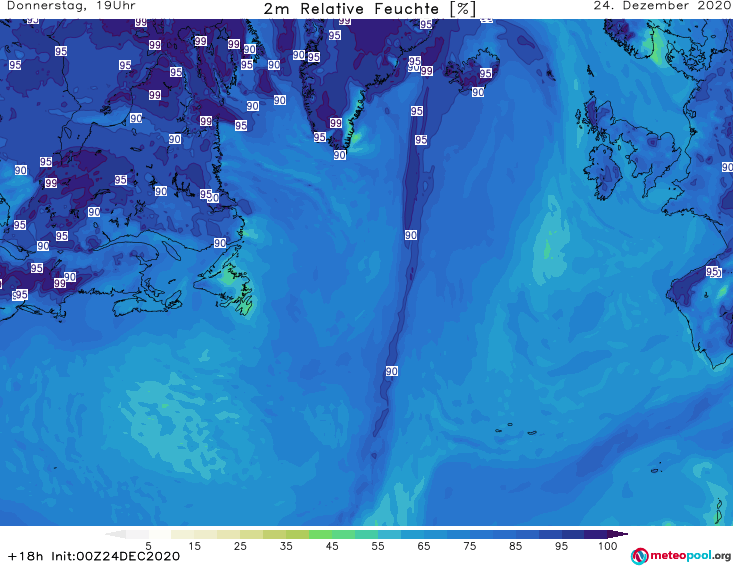This screenshot has height=566, width=733.
Task: Click the '75' tick on the color scale
Action: [470, 546]
